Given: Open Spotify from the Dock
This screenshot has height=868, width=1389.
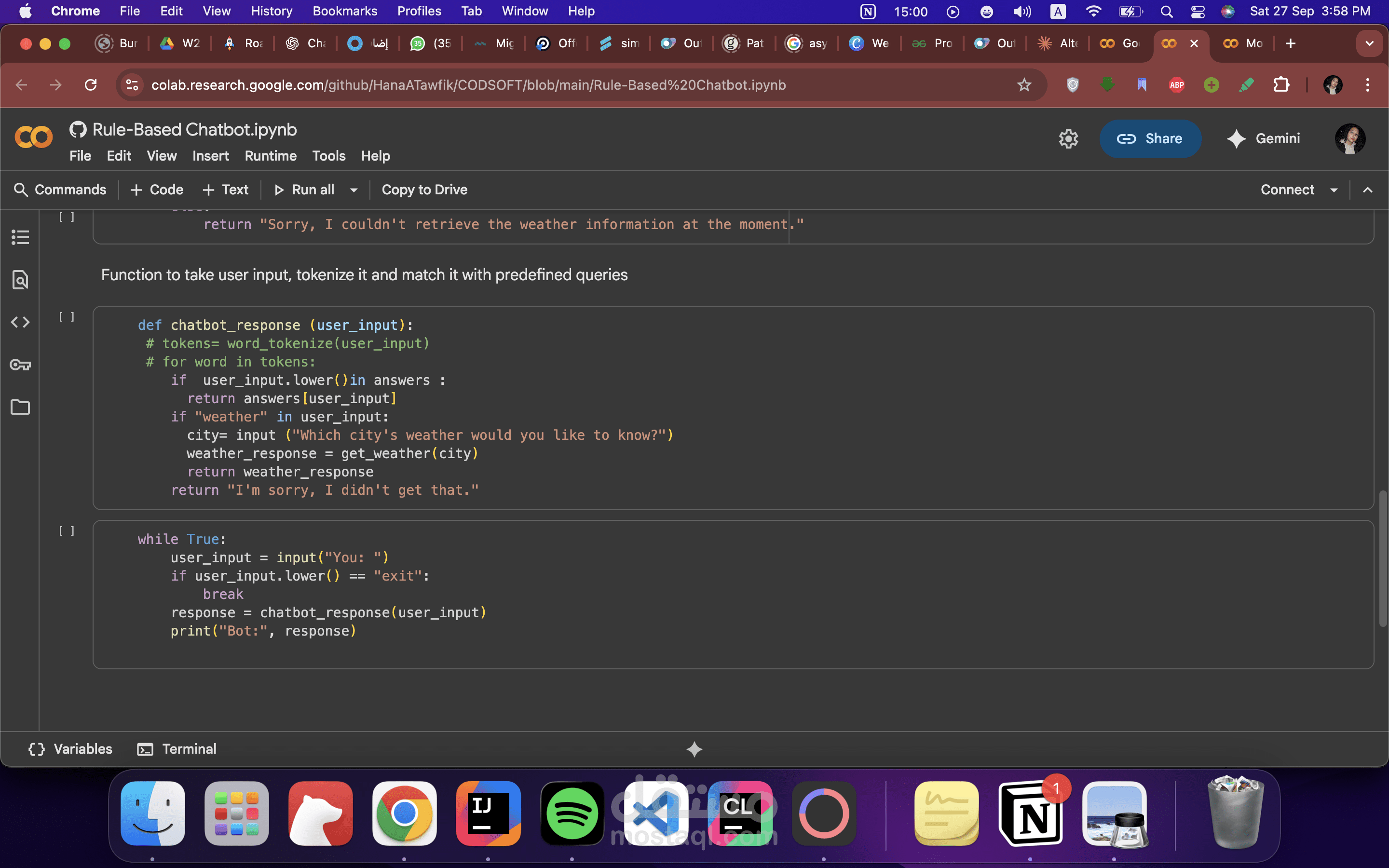Looking at the screenshot, I should coord(572,814).
